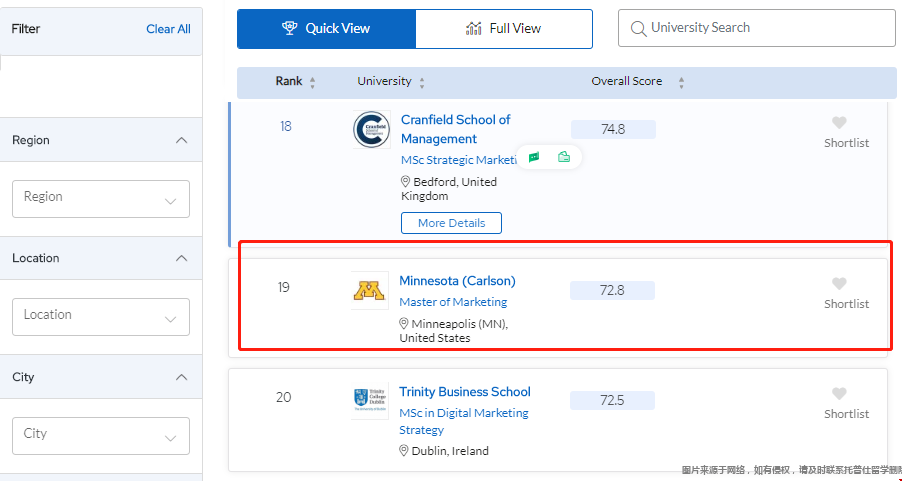Click the location pin beside Bedford
The width and height of the screenshot is (902, 481).
[406, 182]
